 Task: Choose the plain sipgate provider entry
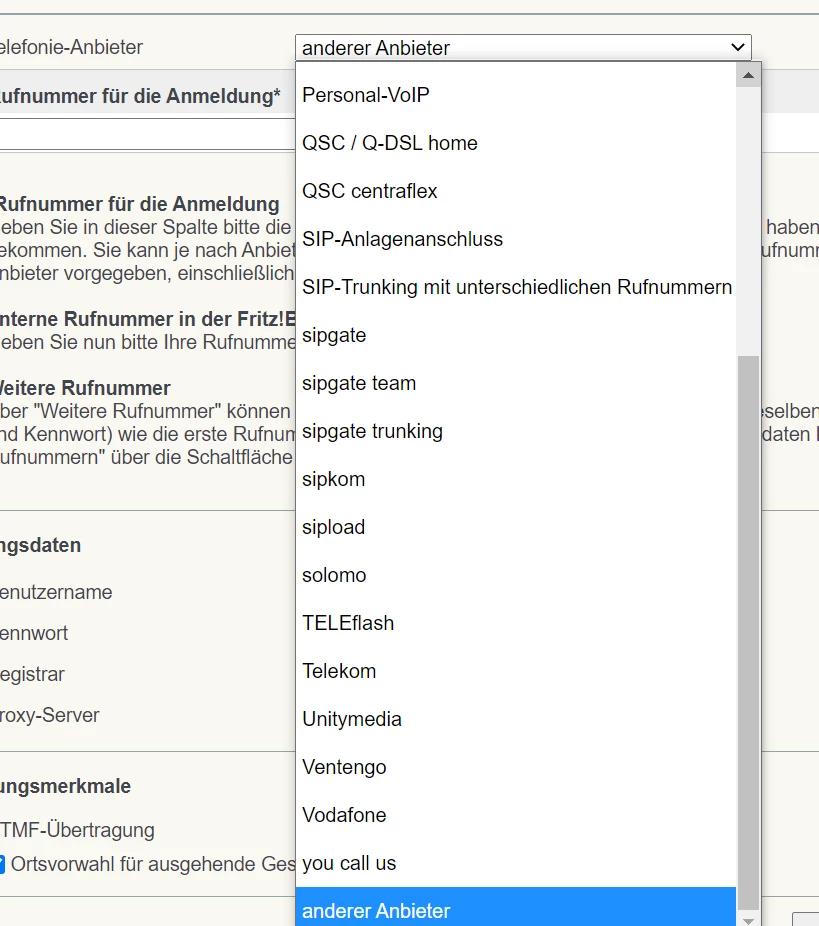[x=516, y=335]
